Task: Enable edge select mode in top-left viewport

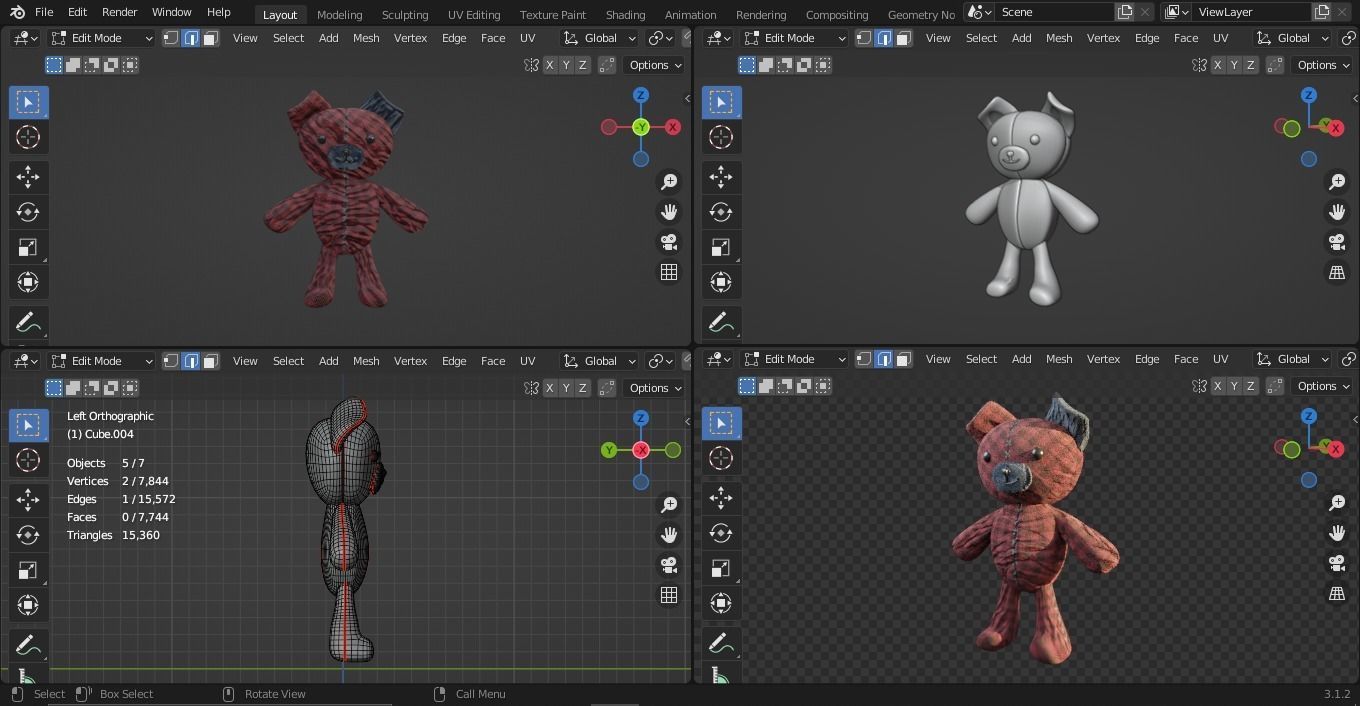Action: click(191, 38)
